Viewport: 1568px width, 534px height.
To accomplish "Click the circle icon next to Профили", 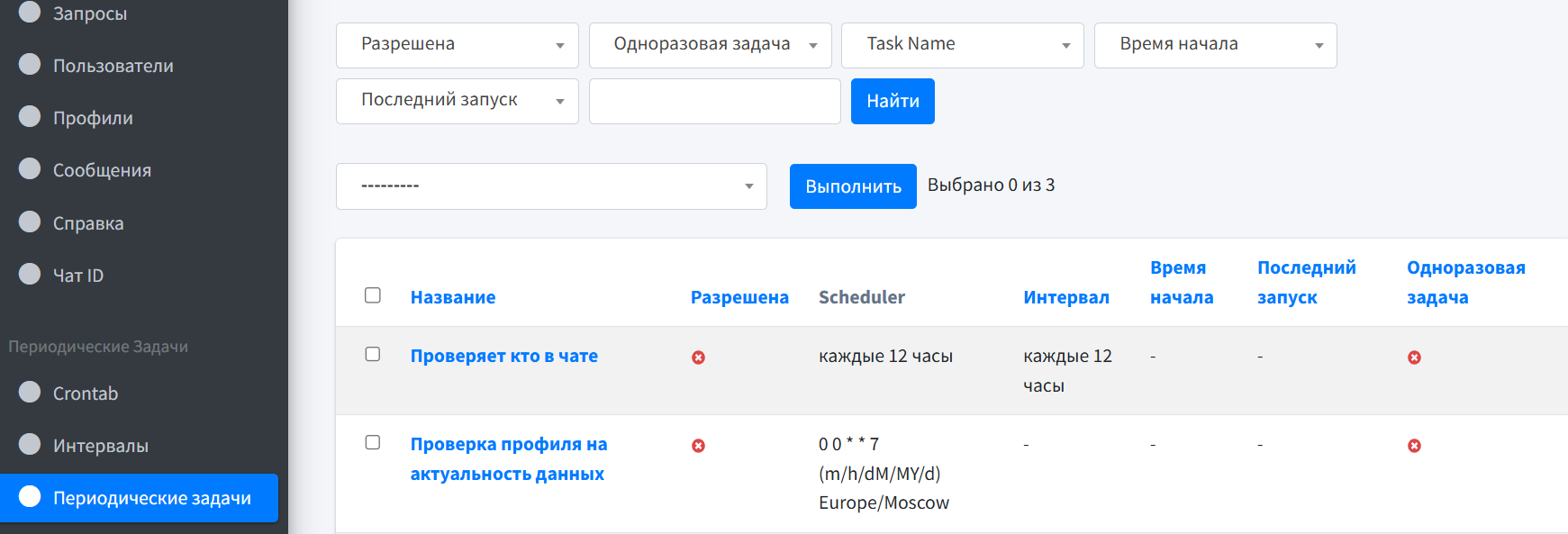I will tap(30, 117).
